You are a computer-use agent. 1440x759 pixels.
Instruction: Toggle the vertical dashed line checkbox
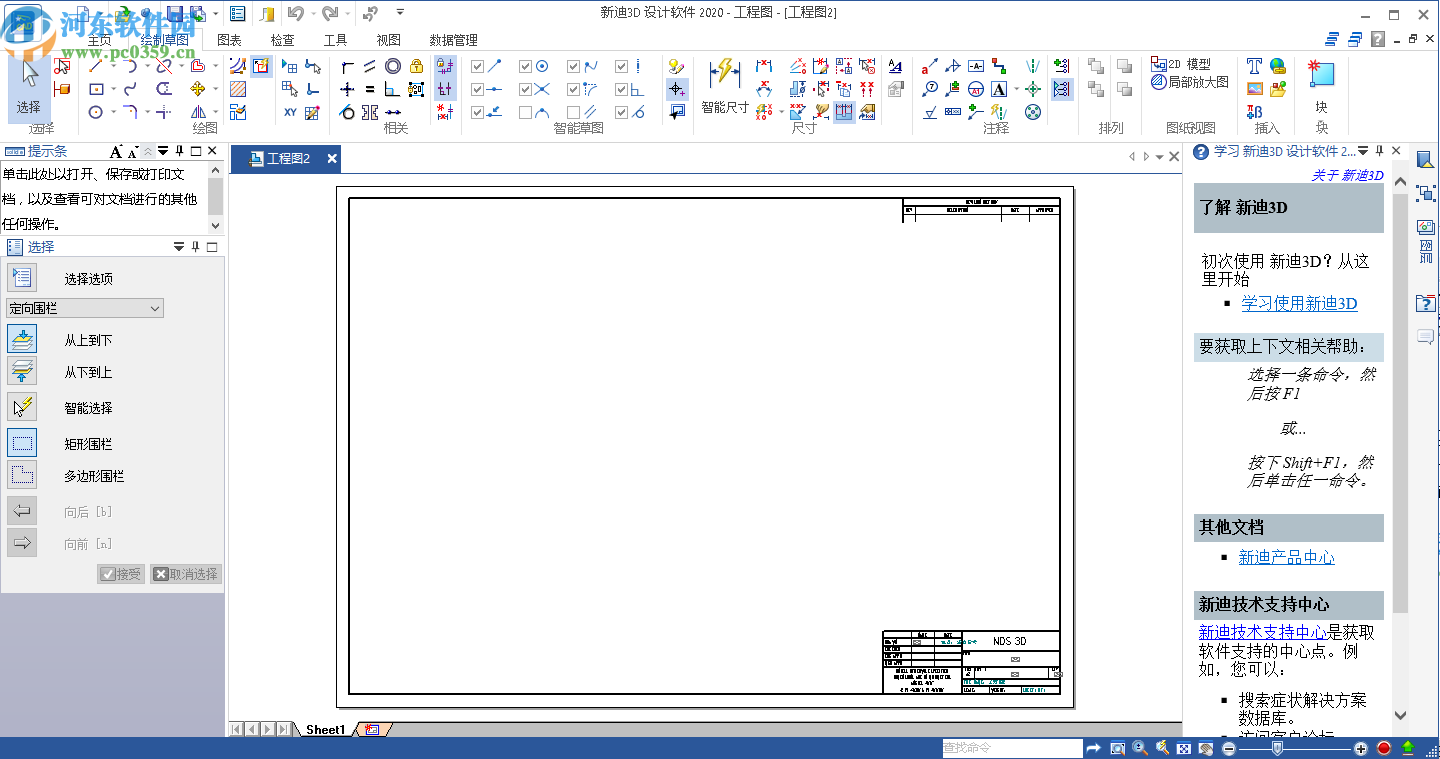tap(622, 66)
